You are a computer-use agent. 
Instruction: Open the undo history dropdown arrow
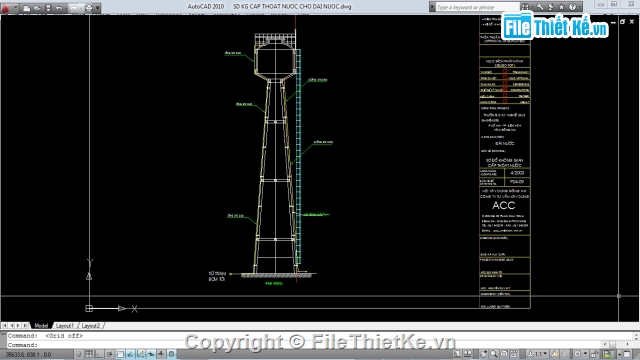pyautogui.click(x=65, y=8)
